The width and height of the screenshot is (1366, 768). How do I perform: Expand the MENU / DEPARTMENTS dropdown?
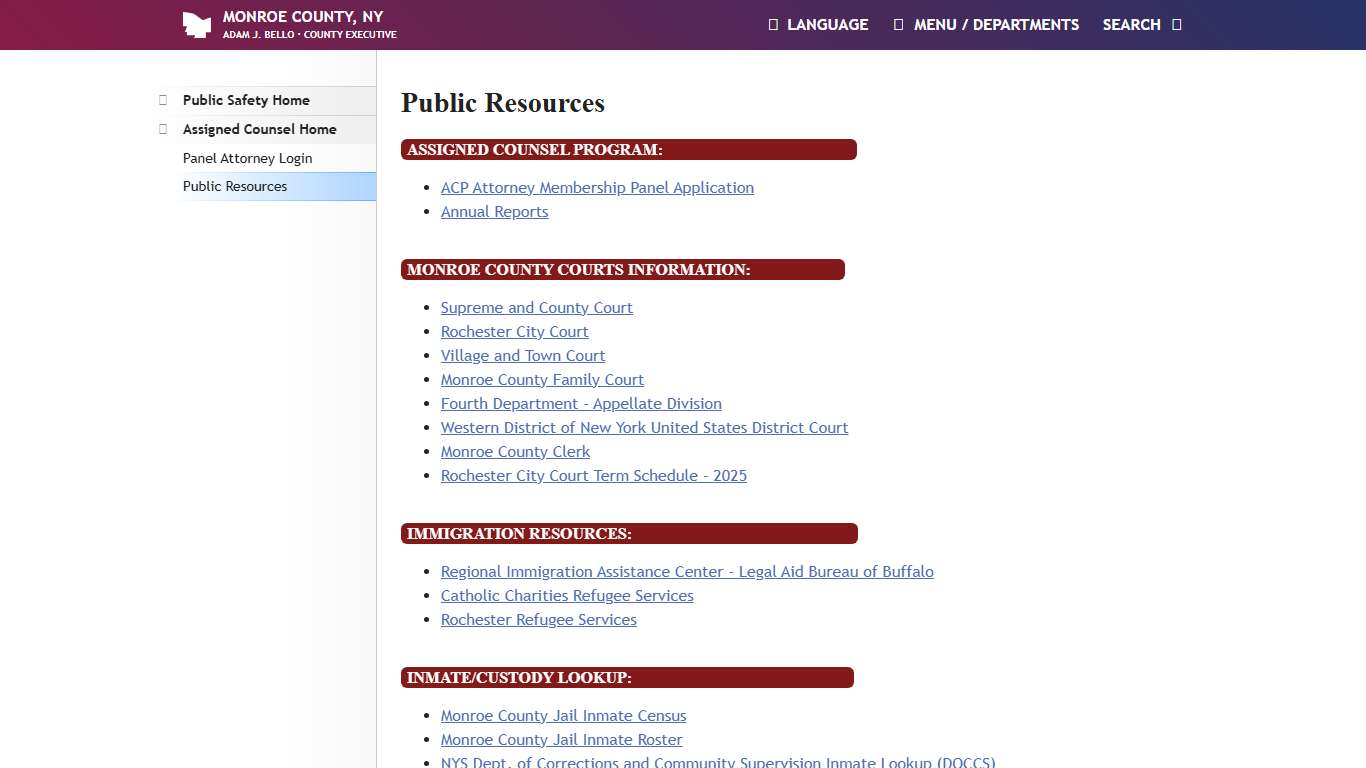(996, 24)
